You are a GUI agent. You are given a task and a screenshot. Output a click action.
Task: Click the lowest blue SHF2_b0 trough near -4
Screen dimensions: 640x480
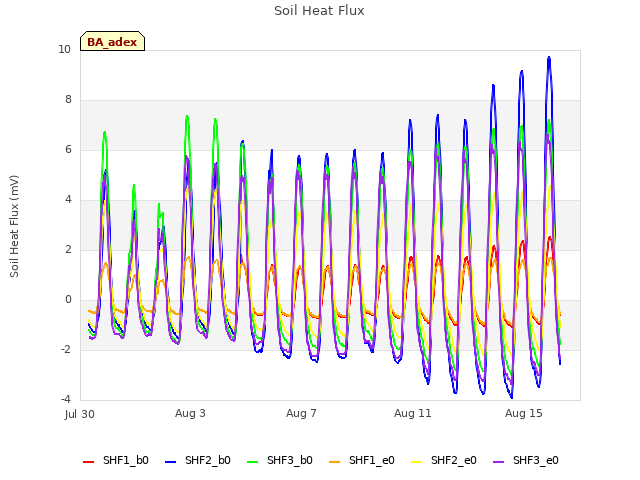point(511,397)
